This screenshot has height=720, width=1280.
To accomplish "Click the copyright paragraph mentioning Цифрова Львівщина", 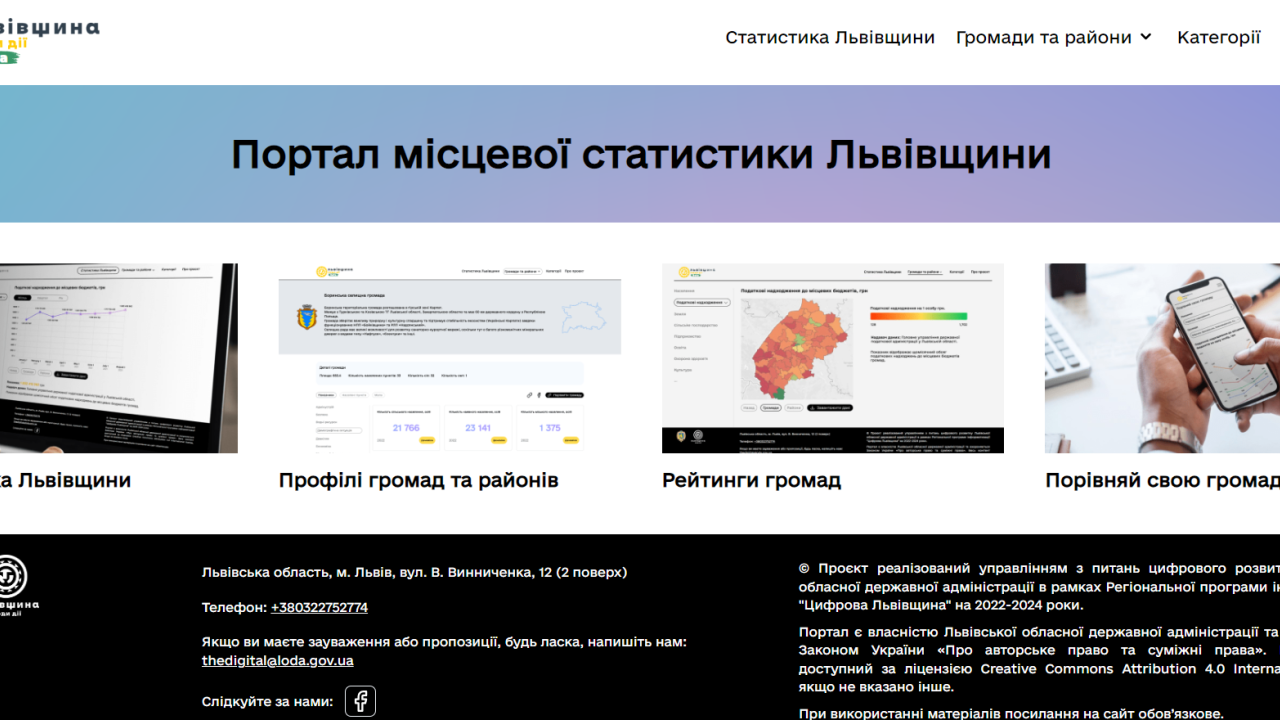I will pyautogui.click(x=1039, y=586).
